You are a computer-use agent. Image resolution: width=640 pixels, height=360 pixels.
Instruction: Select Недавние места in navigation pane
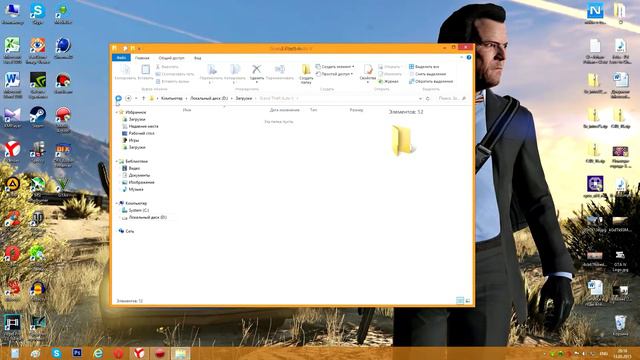(x=143, y=126)
